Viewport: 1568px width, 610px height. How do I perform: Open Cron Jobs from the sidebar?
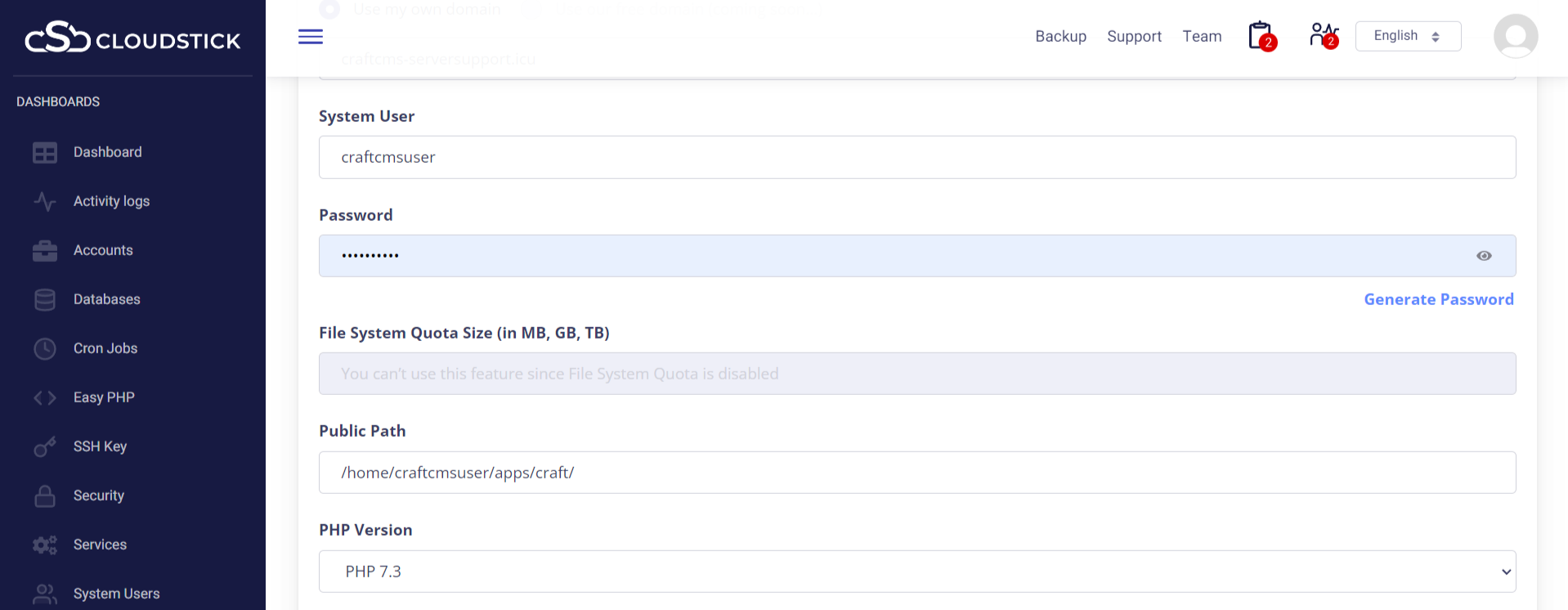[x=105, y=348]
